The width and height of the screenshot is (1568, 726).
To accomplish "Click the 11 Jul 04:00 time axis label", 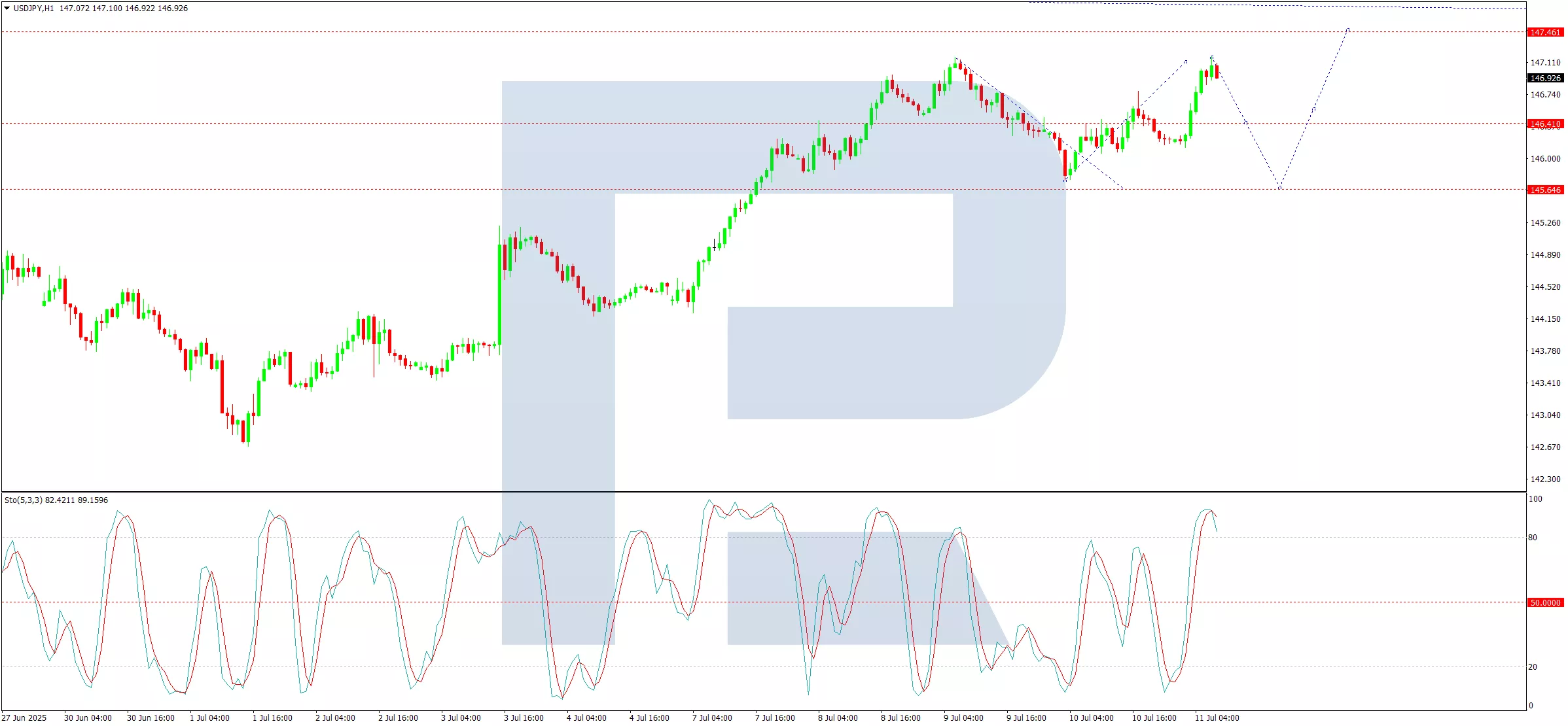I will 1217,718.
